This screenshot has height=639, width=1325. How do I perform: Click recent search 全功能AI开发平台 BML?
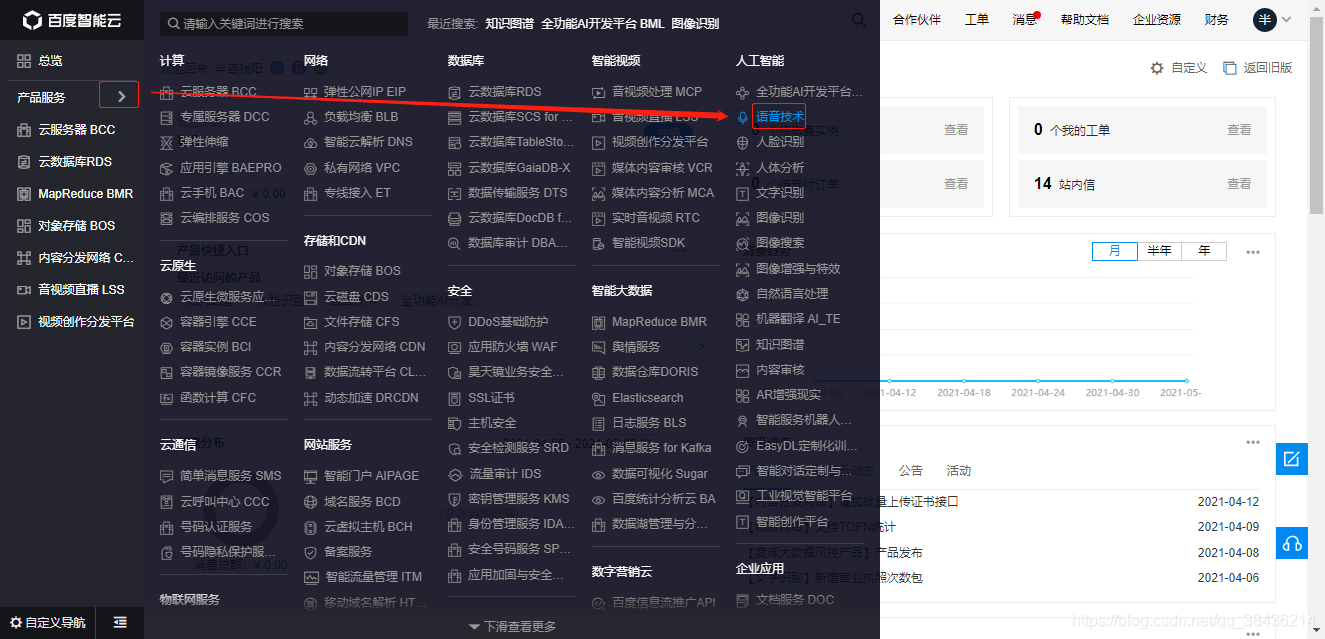coord(602,23)
